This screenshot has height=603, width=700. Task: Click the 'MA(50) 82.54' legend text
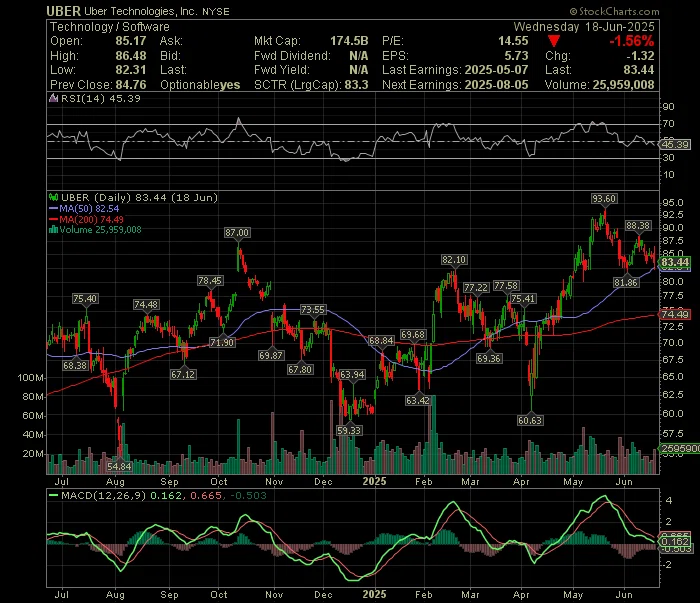click(89, 208)
